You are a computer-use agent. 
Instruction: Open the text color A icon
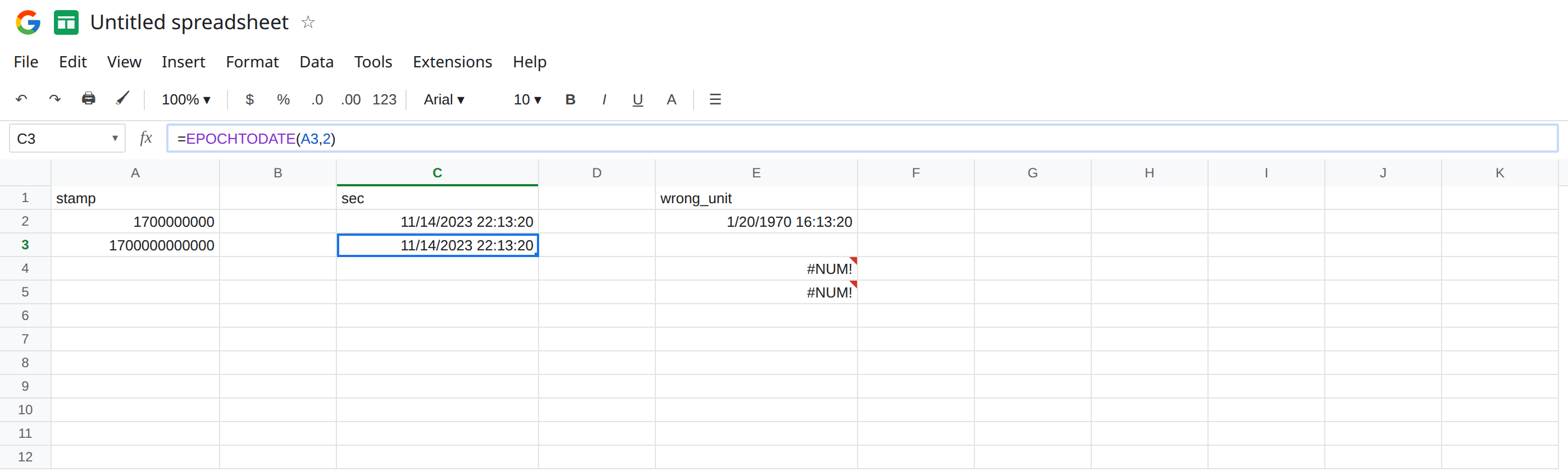[671, 99]
